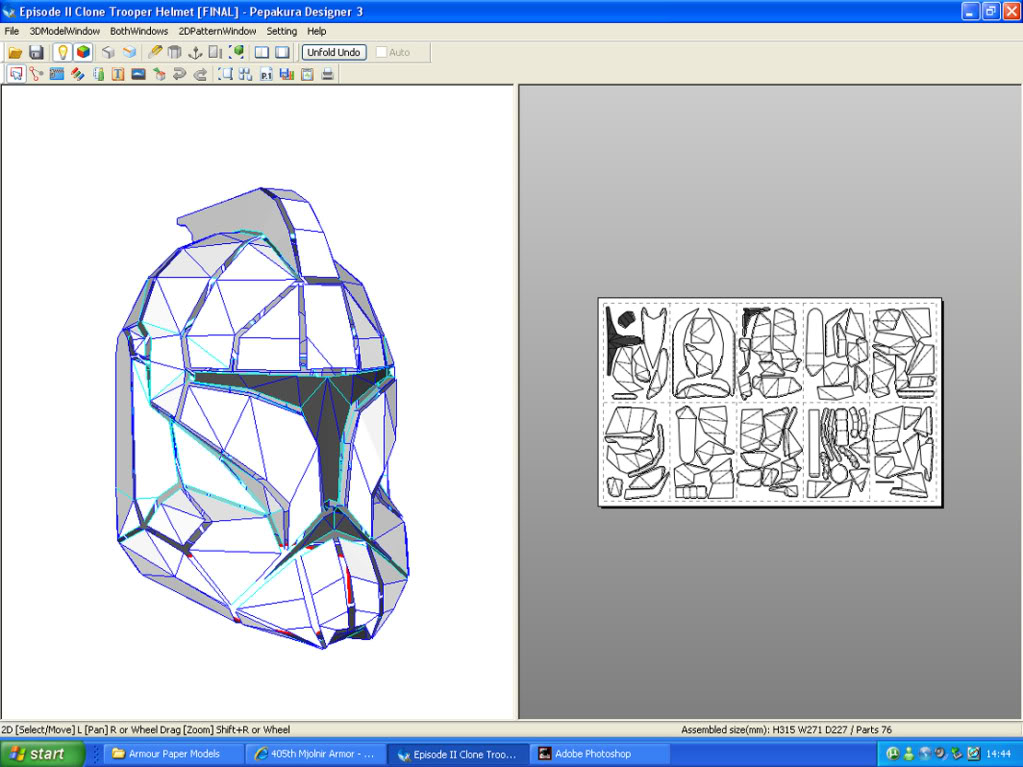The width and height of the screenshot is (1023, 767).
Task: Switch to 405th Mjolnir Armor browser taskbar item
Action: coord(315,754)
